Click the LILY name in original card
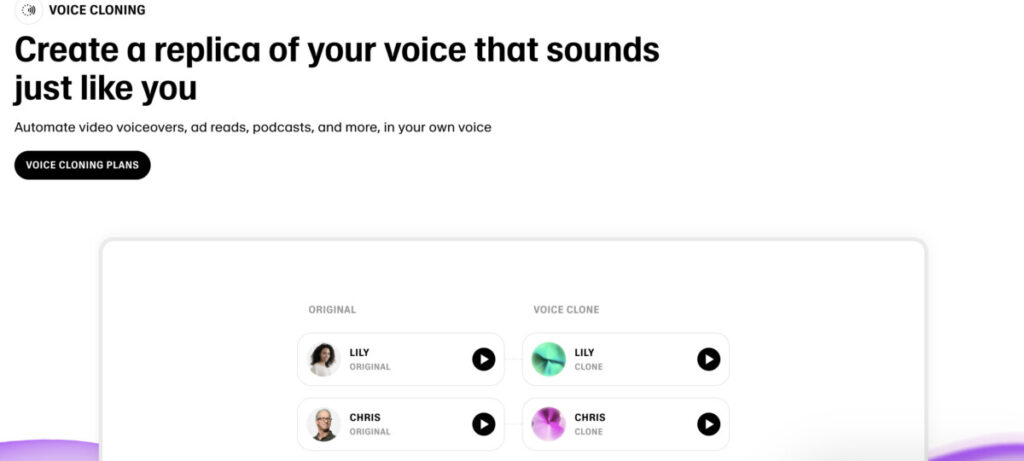The width and height of the screenshot is (1024, 461). pos(359,353)
